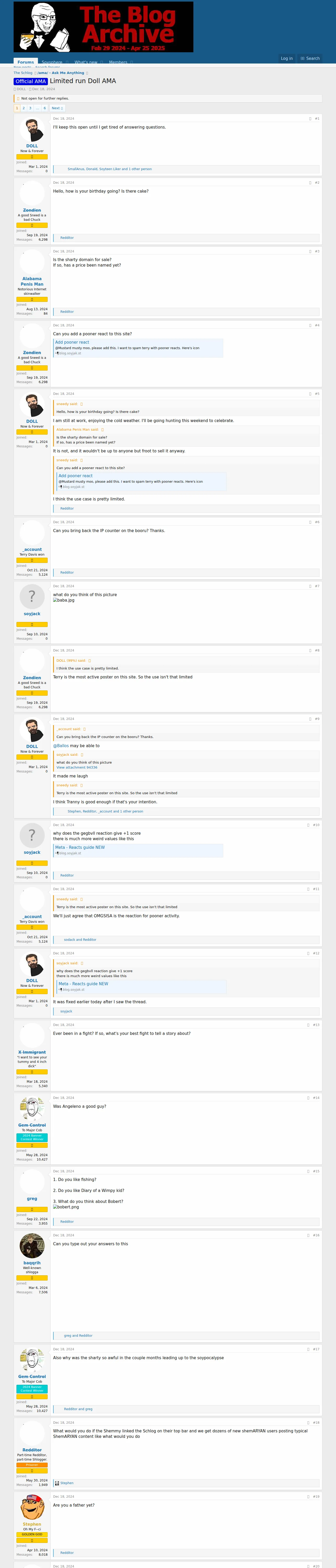Click the share icon on post #10
Viewport: 336px width, 1568px height.
click(x=309, y=825)
